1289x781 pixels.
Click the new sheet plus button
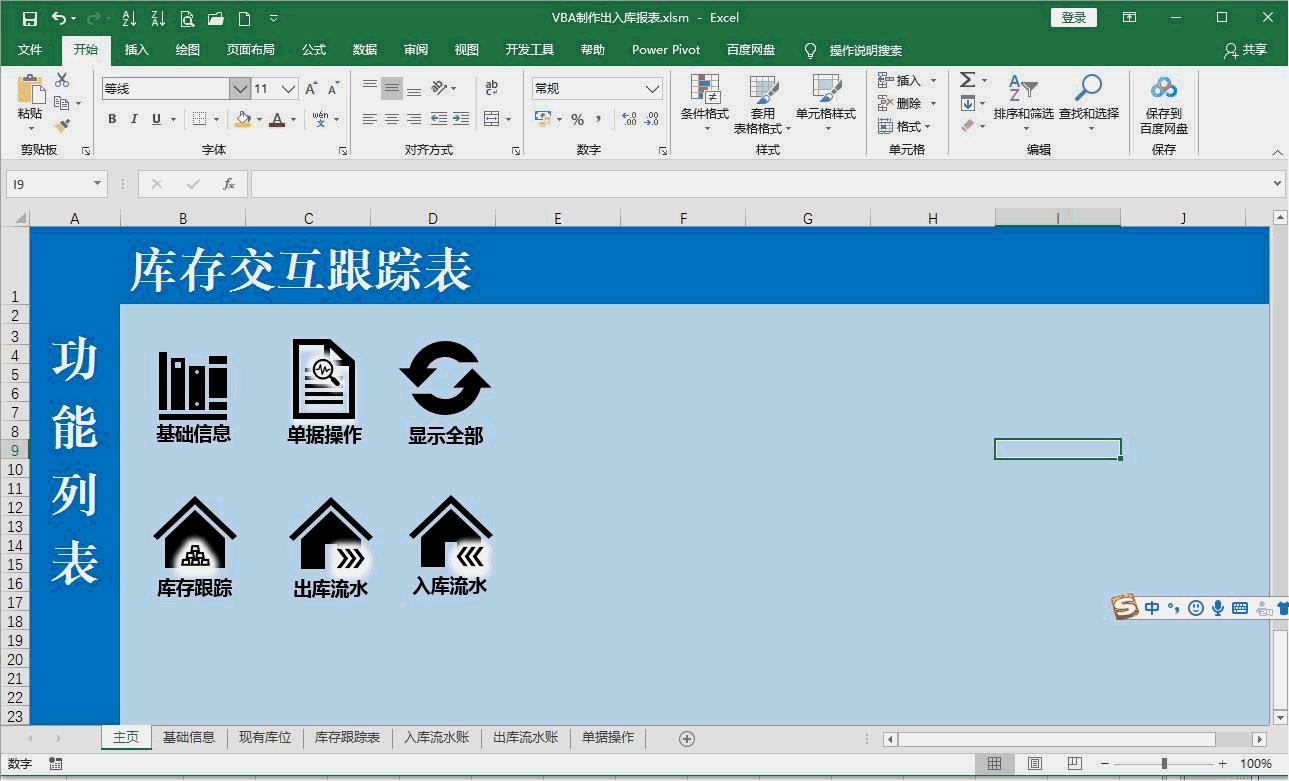(x=686, y=738)
